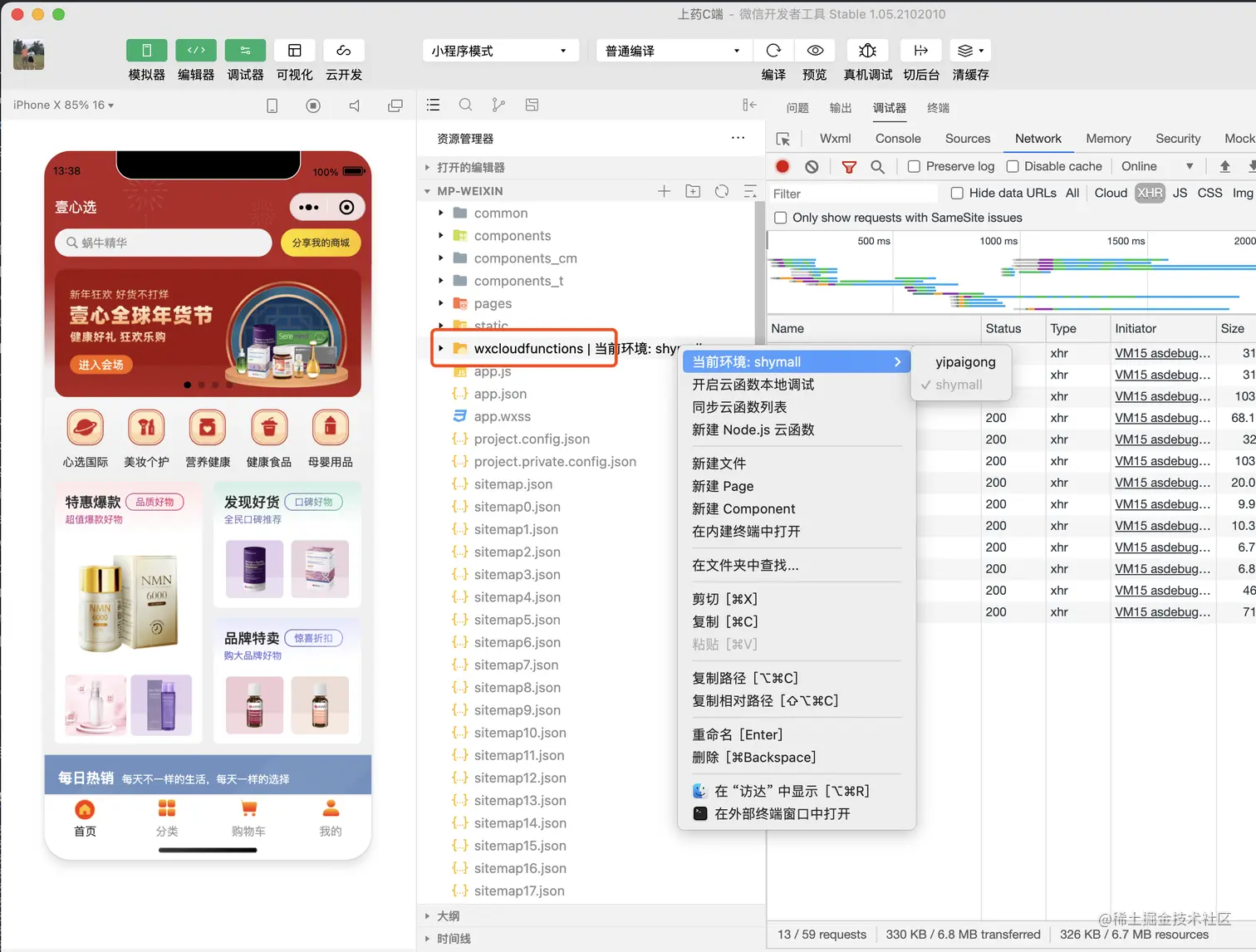
Task: Click the simulator record/stop icon
Action: (x=313, y=106)
